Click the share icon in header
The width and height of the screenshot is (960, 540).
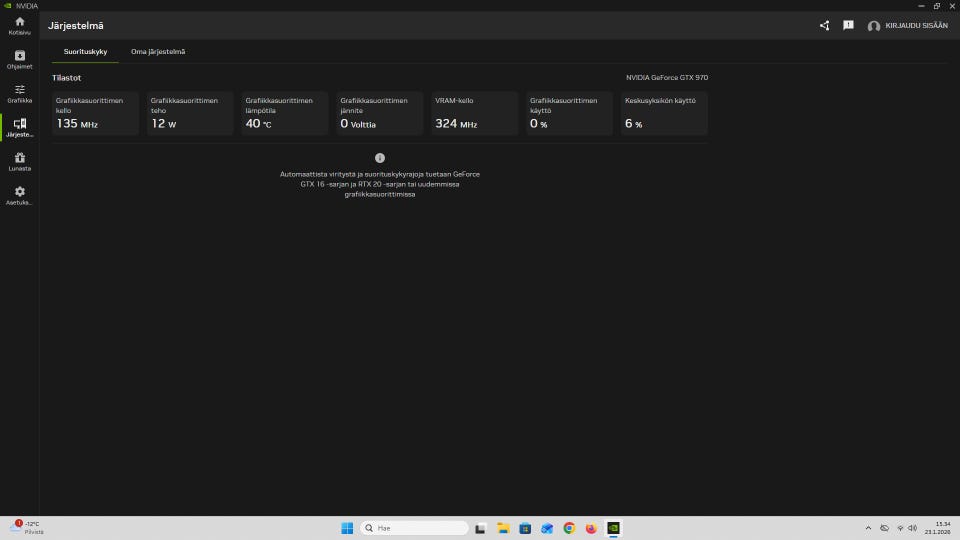(825, 26)
